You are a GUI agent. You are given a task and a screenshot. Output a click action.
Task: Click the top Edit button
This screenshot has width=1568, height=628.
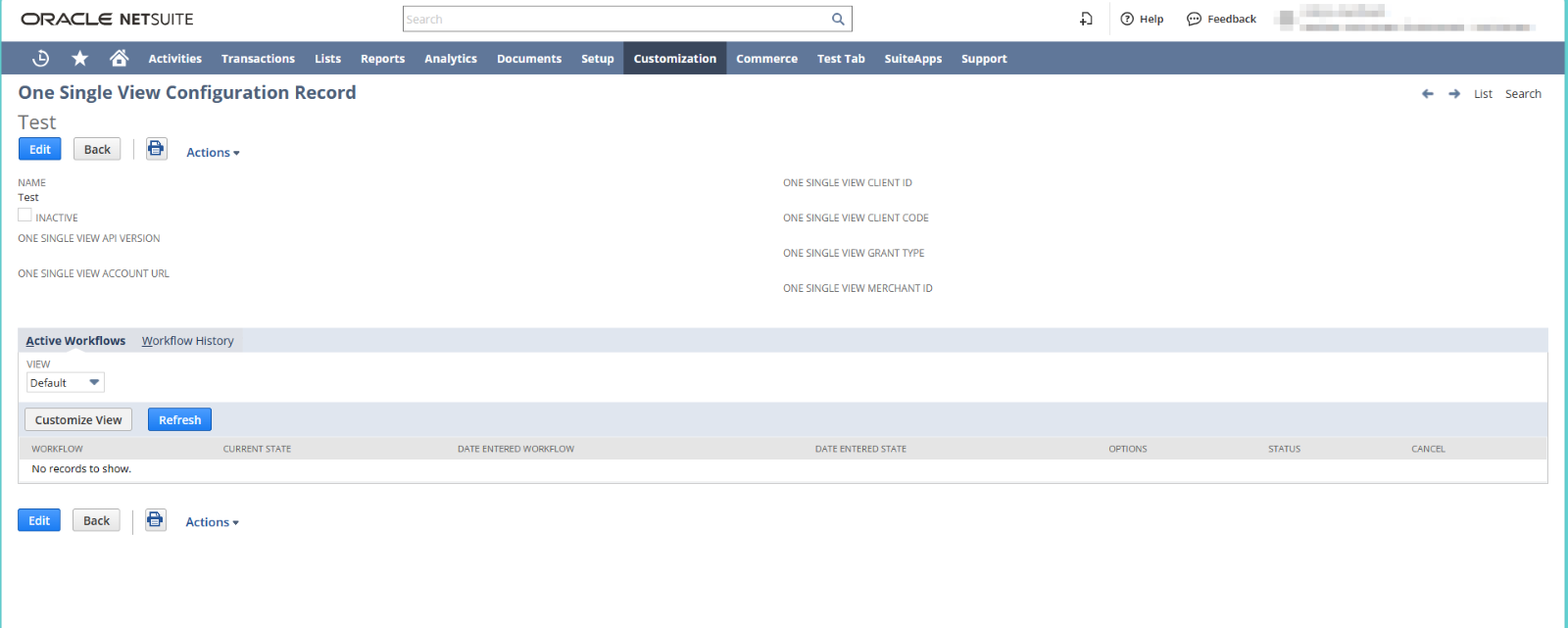pyautogui.click(x=40, y=149)
